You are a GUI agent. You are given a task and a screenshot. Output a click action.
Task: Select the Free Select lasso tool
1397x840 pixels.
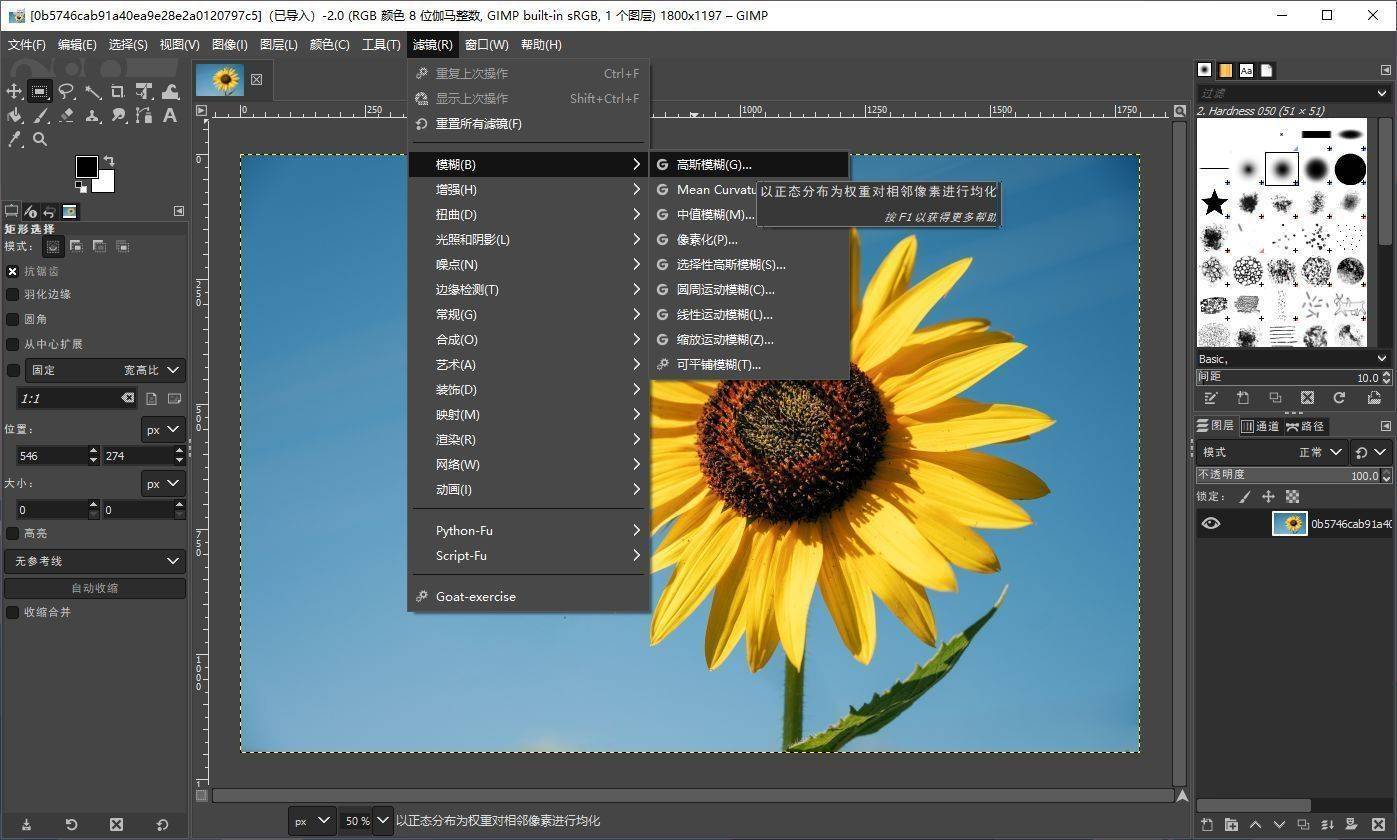(66, 91)
